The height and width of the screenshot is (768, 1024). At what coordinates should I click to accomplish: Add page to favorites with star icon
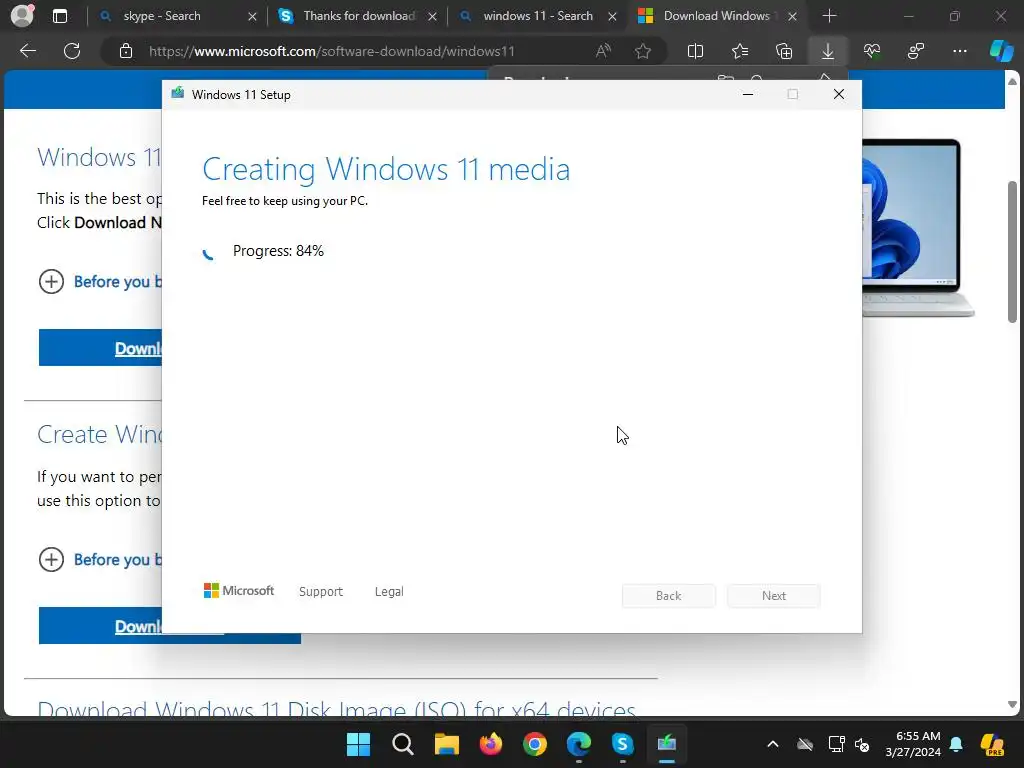[643, 51]
